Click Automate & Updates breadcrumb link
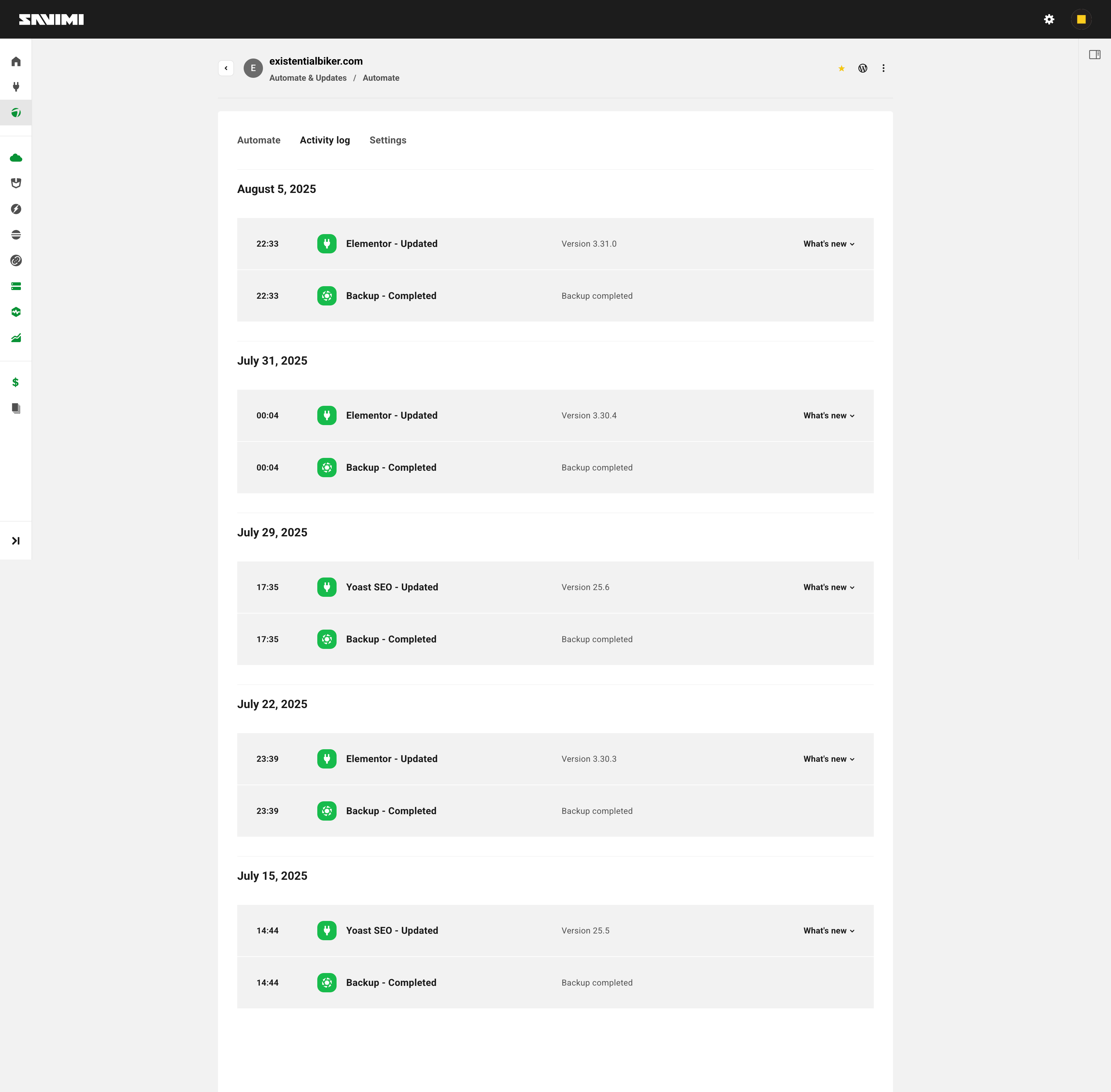1111x1092 pixels. click(x=308, y=78)
